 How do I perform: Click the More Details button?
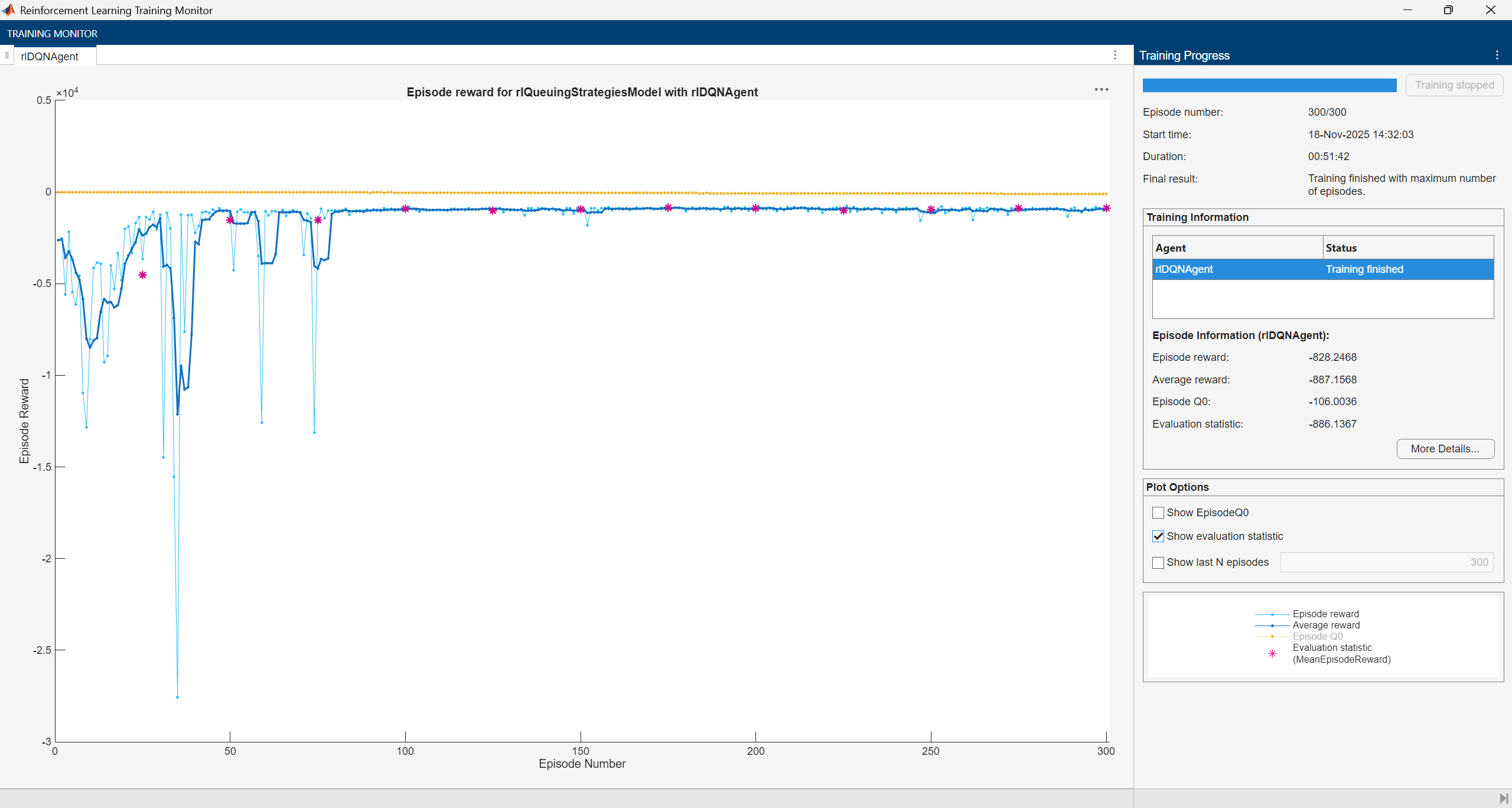1445,449
